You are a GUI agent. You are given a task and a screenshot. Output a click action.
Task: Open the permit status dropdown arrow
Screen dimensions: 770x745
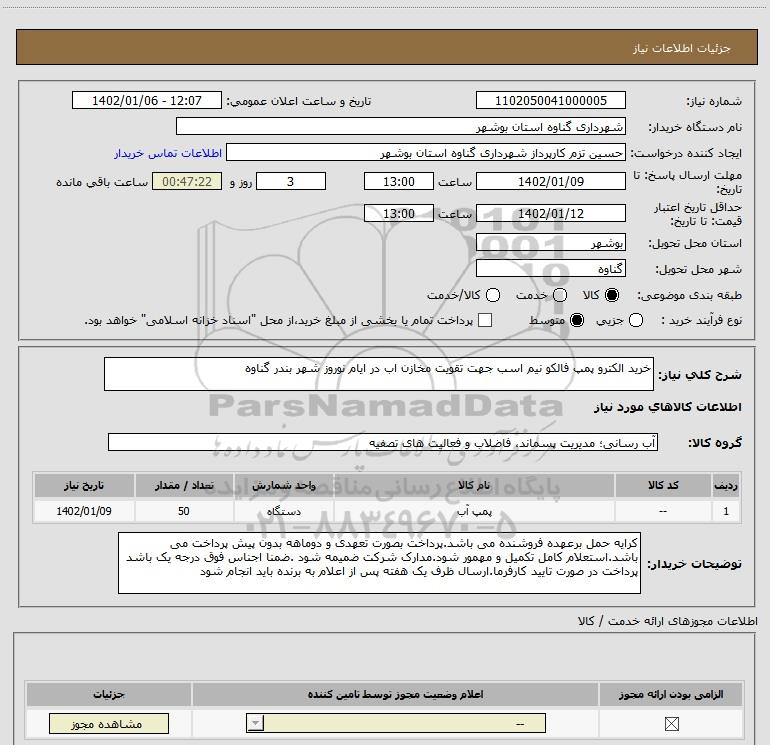click(255, 723)
